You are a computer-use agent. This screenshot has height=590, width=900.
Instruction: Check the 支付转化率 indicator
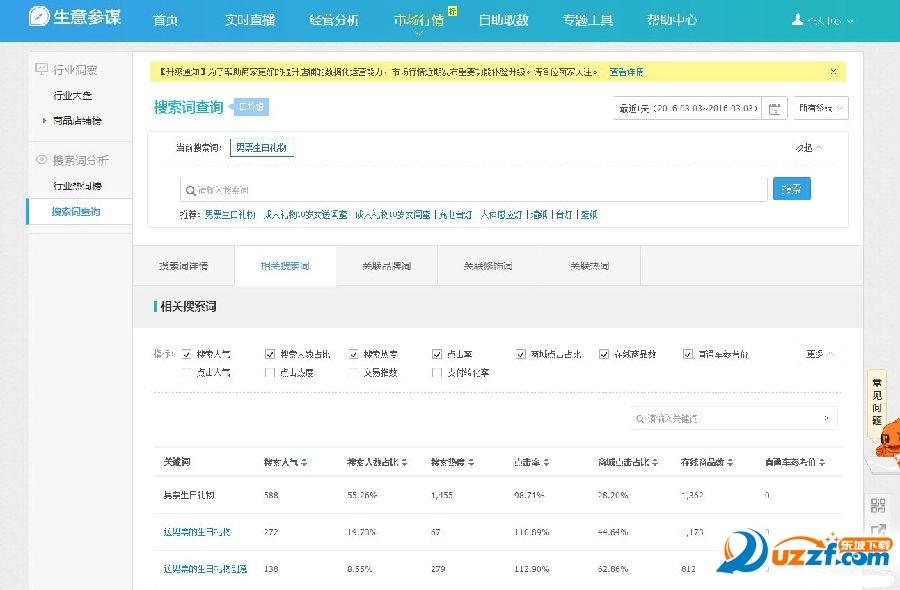pyautogui.click(x=437, y=372)
